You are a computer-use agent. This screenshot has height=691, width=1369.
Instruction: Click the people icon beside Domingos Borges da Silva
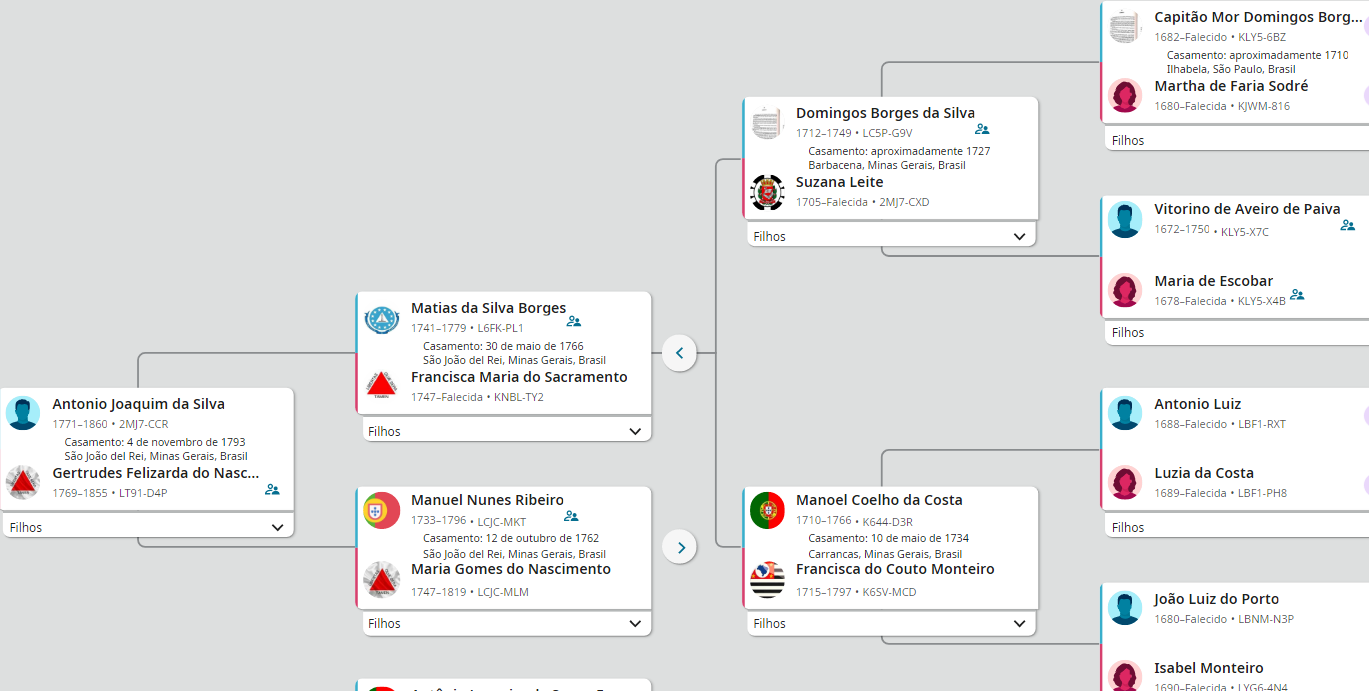pyautogui.click(x=982, y=130)
